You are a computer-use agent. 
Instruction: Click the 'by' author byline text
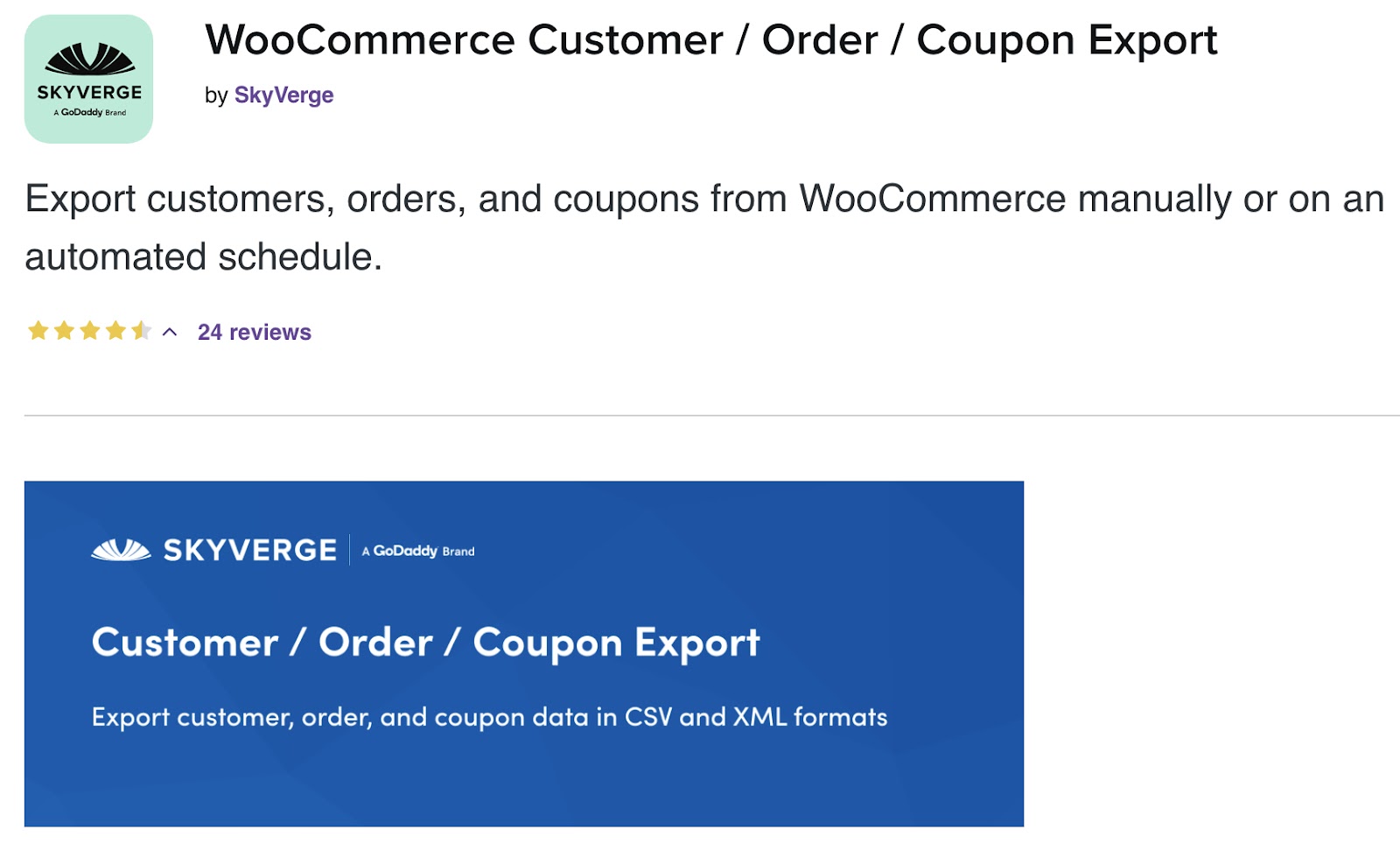pyautogui.click(x=216, y=95)
